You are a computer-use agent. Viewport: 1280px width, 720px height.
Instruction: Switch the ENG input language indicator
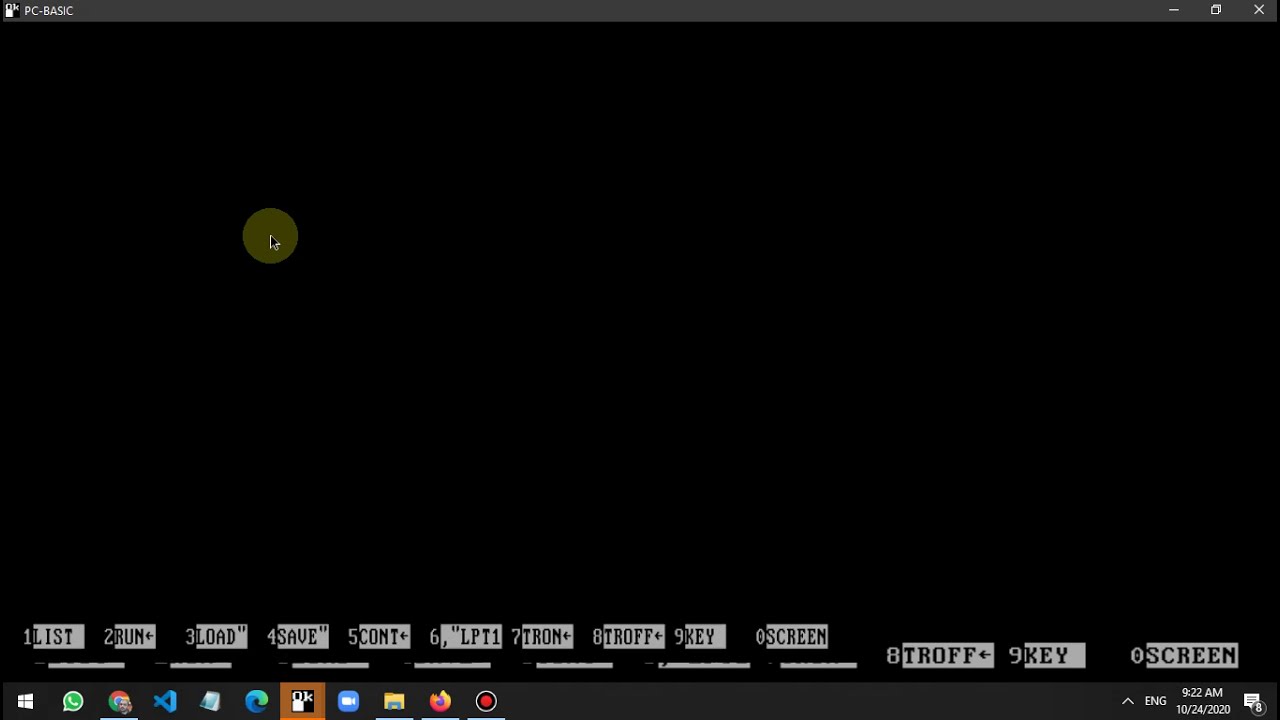click(1156, 701)
